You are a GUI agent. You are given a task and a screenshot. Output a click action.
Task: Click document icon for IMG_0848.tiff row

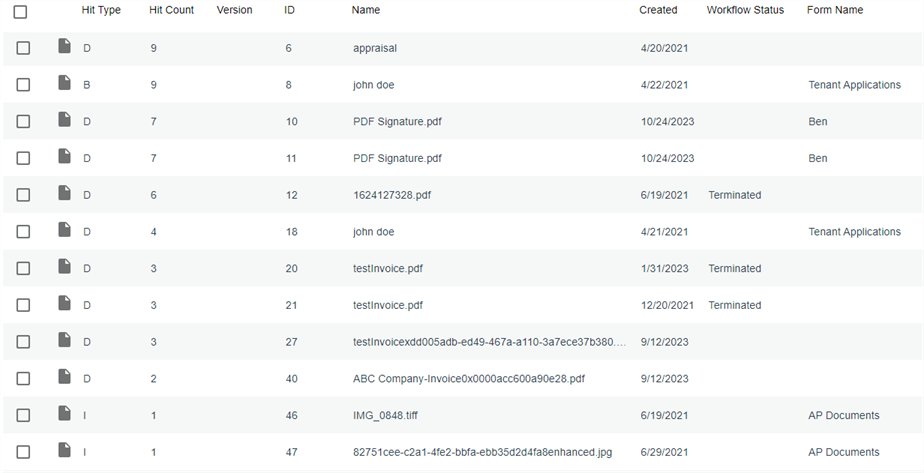pyautogui.click(x=64, y=413)
